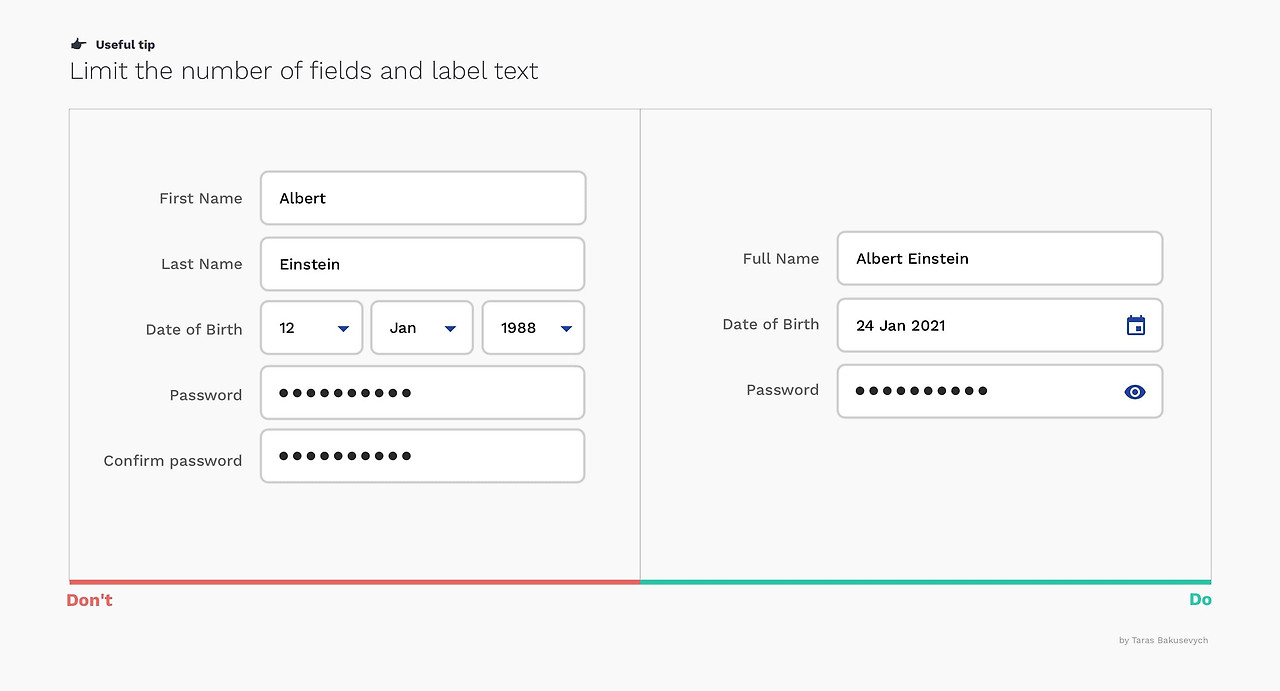Screen dimensions: 1280x691
Task: Click the red Don't label
Action: point(89,599)
